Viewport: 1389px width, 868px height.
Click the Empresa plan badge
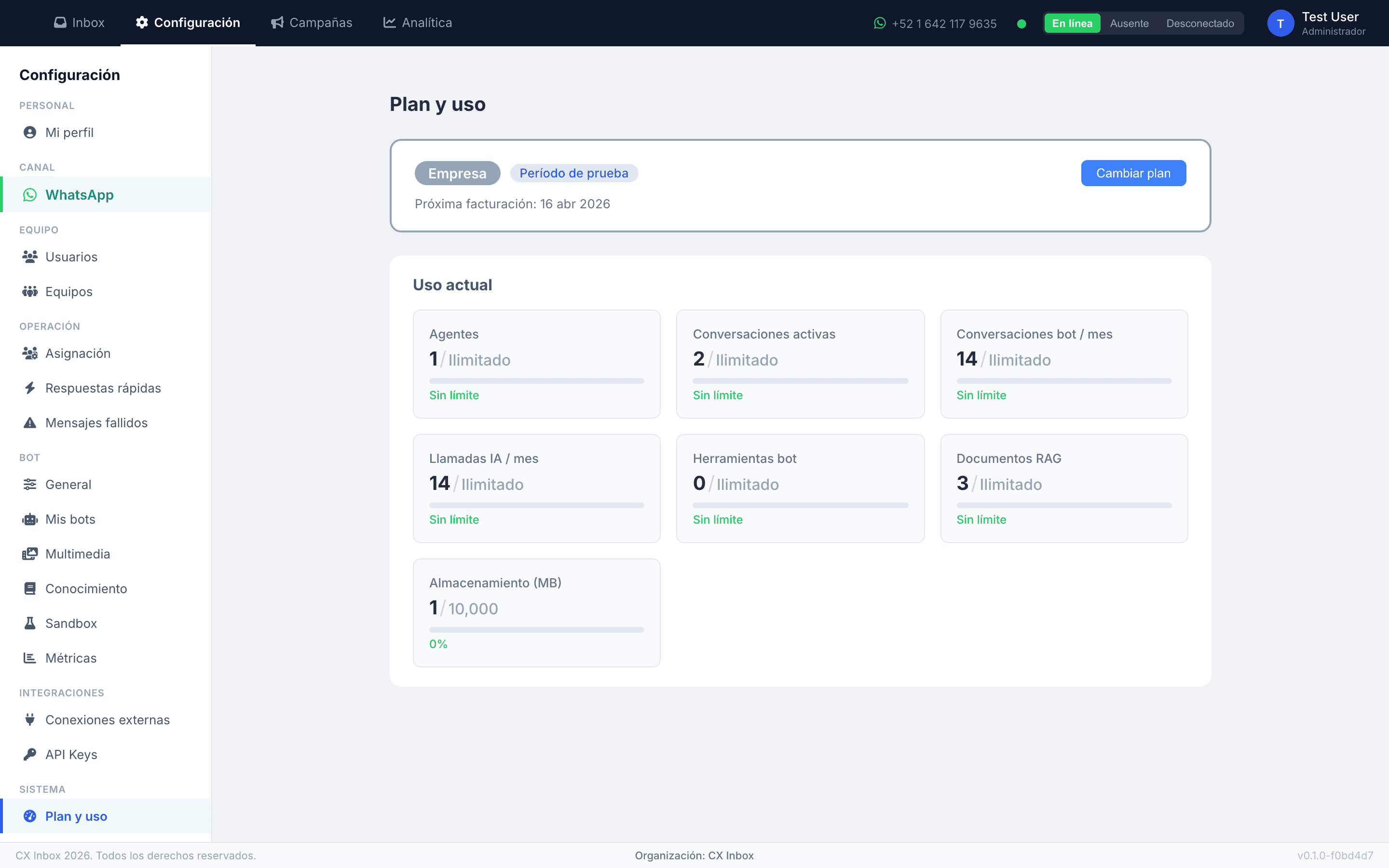click(457, 174)
